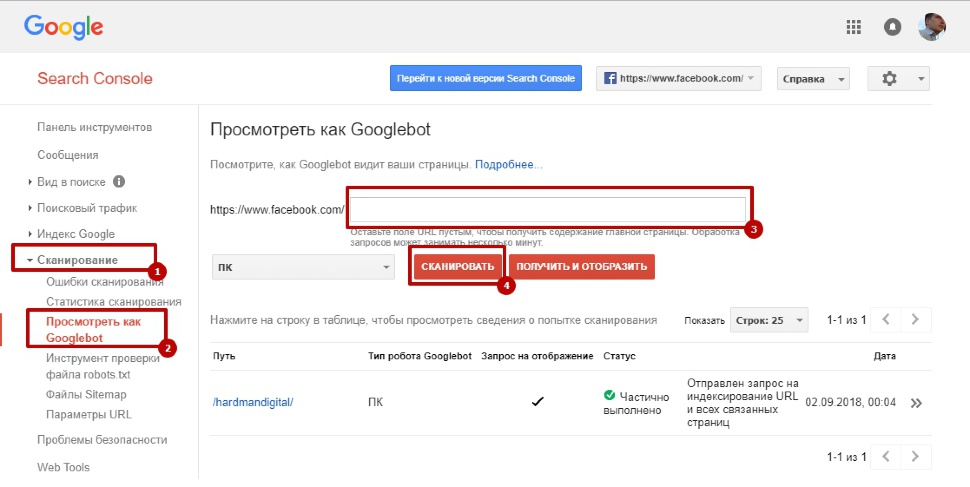Click the Тип робота Googlebot column header

tap(420, 356)
